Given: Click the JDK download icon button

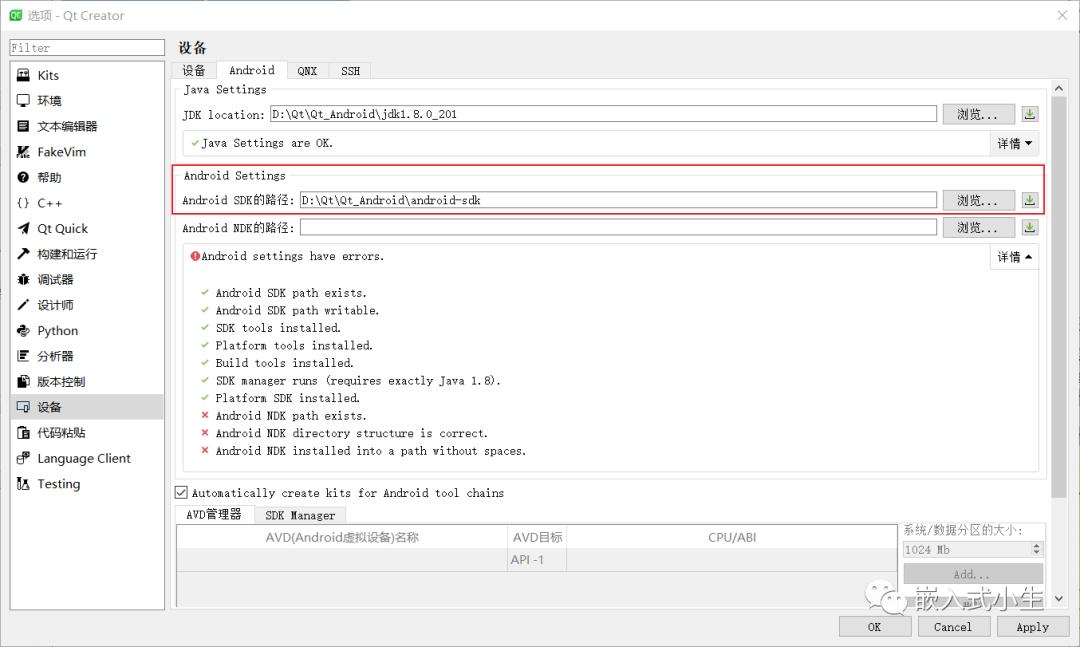Looking at the screenshot, I should 1030,114.
